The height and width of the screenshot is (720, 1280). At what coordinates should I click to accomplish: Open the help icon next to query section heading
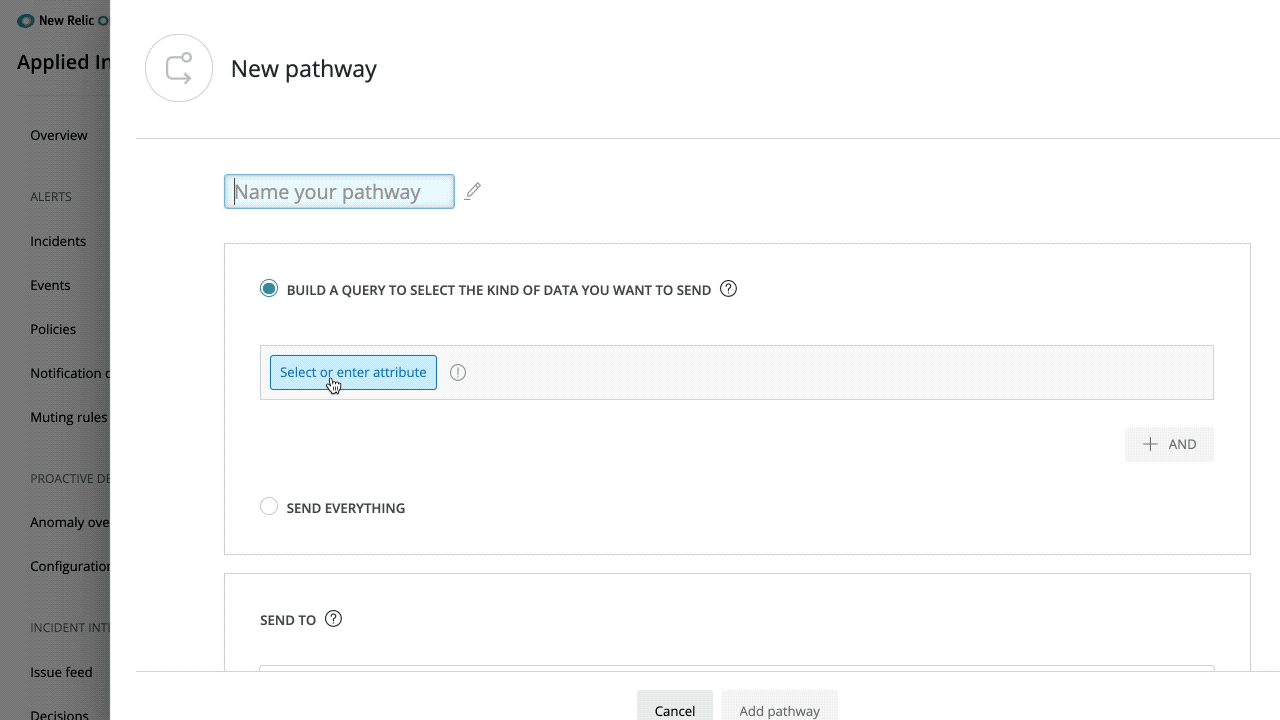(x=728, y=288)
